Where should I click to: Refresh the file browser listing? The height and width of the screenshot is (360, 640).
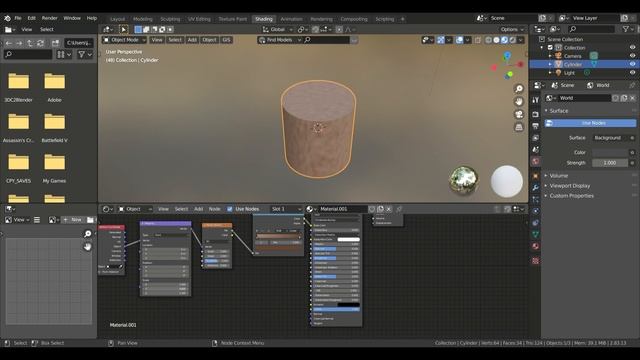[40, 43]
